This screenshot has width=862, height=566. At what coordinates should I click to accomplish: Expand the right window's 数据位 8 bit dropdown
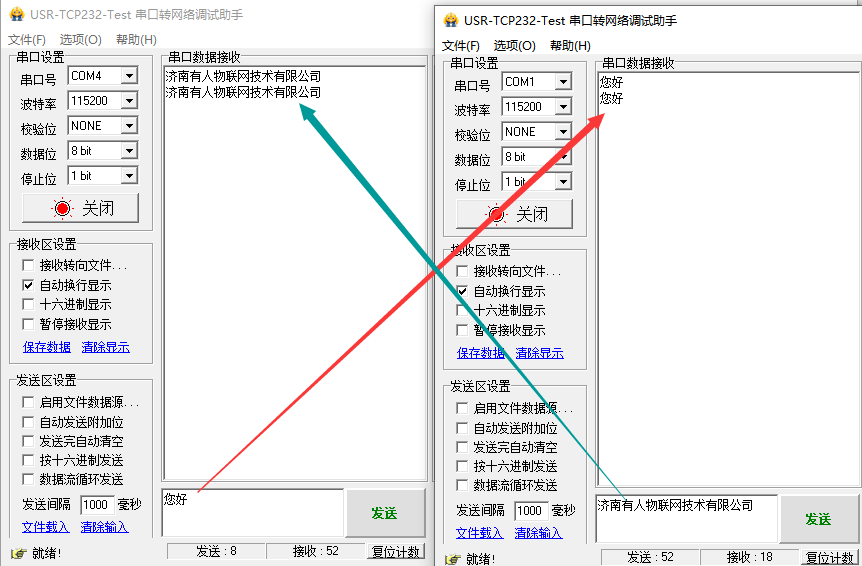563,157
